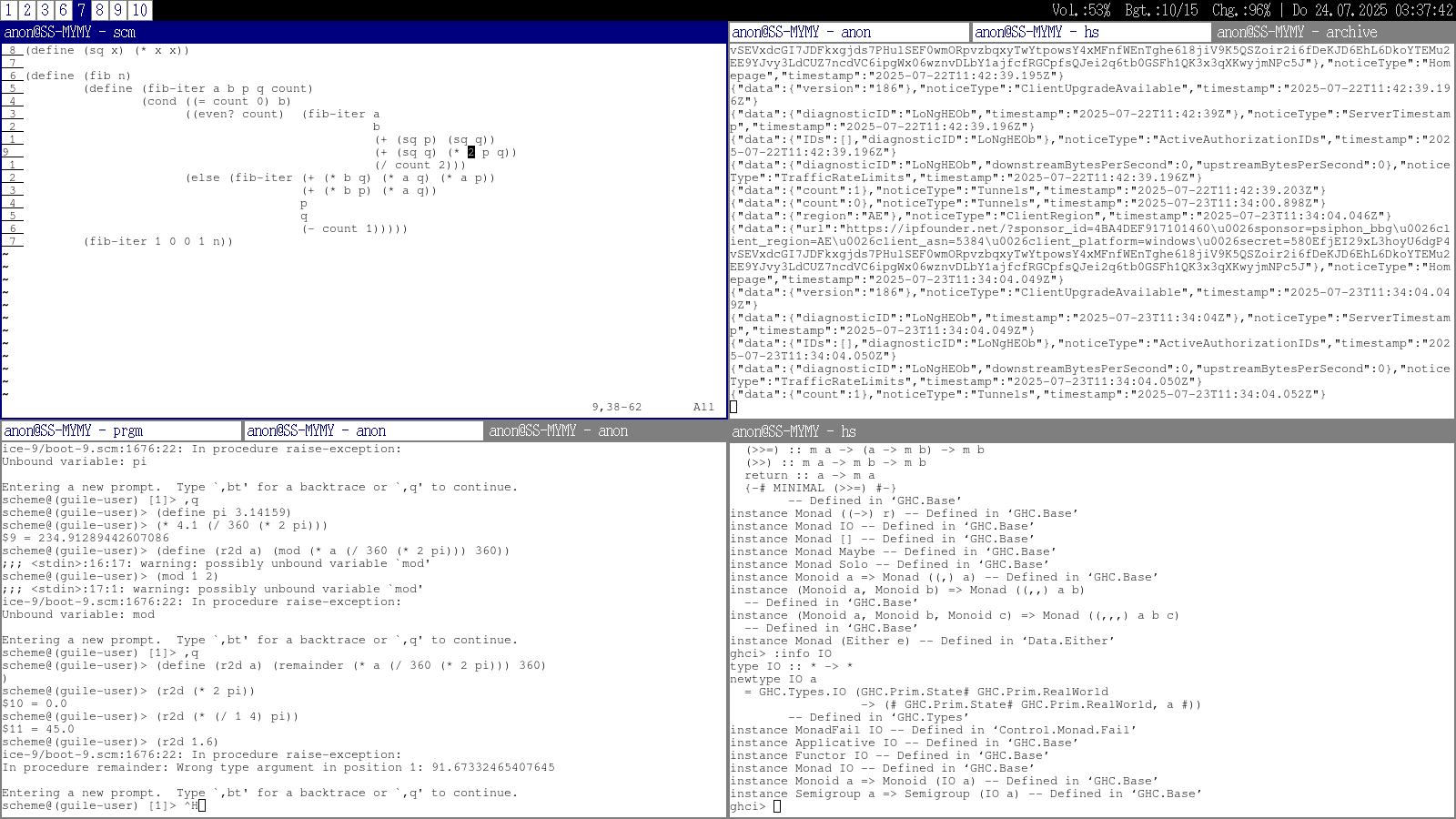Select the top-right anon terminal tab
Image resolution: width=1456 pixels, height=819 pixels.
(x=849, y=32)
